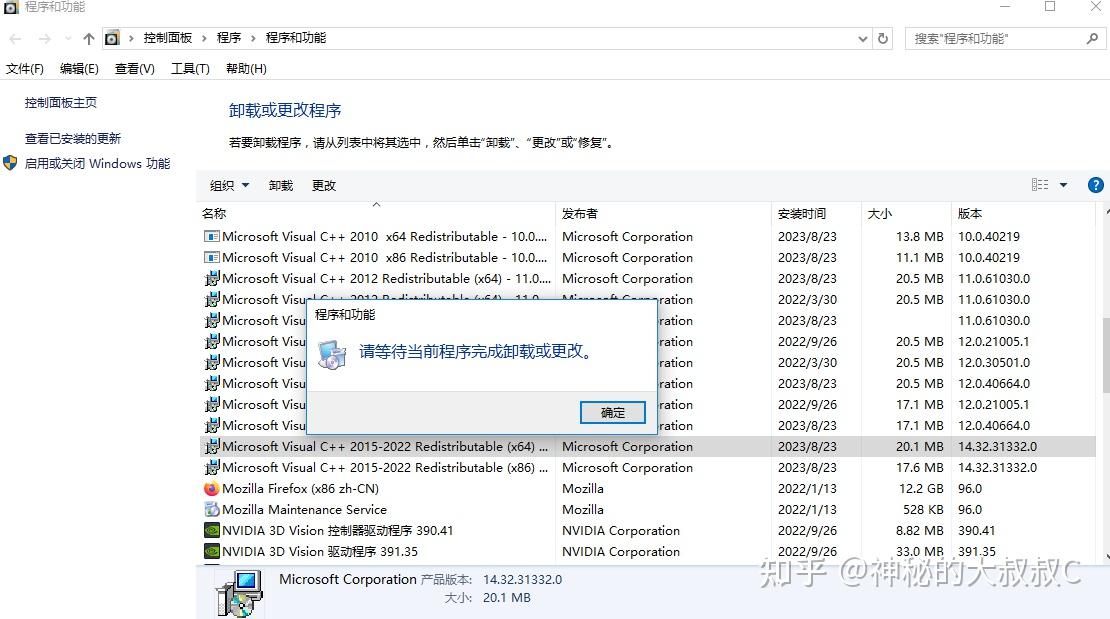The height and width of the screenshot is (619, 1110).
Task: Expand the address bar history dropdown
Action: [x=862, y=38]
